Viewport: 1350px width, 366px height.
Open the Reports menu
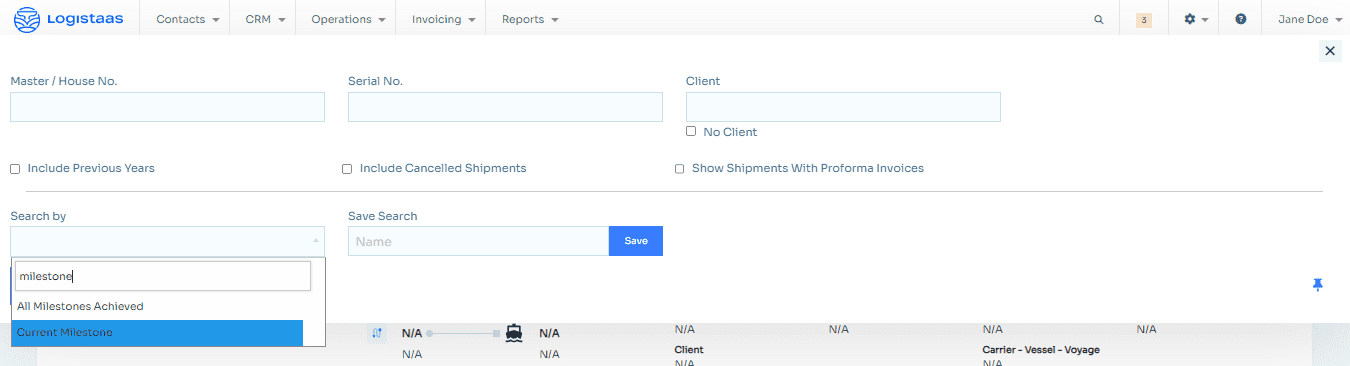point(530,19)
